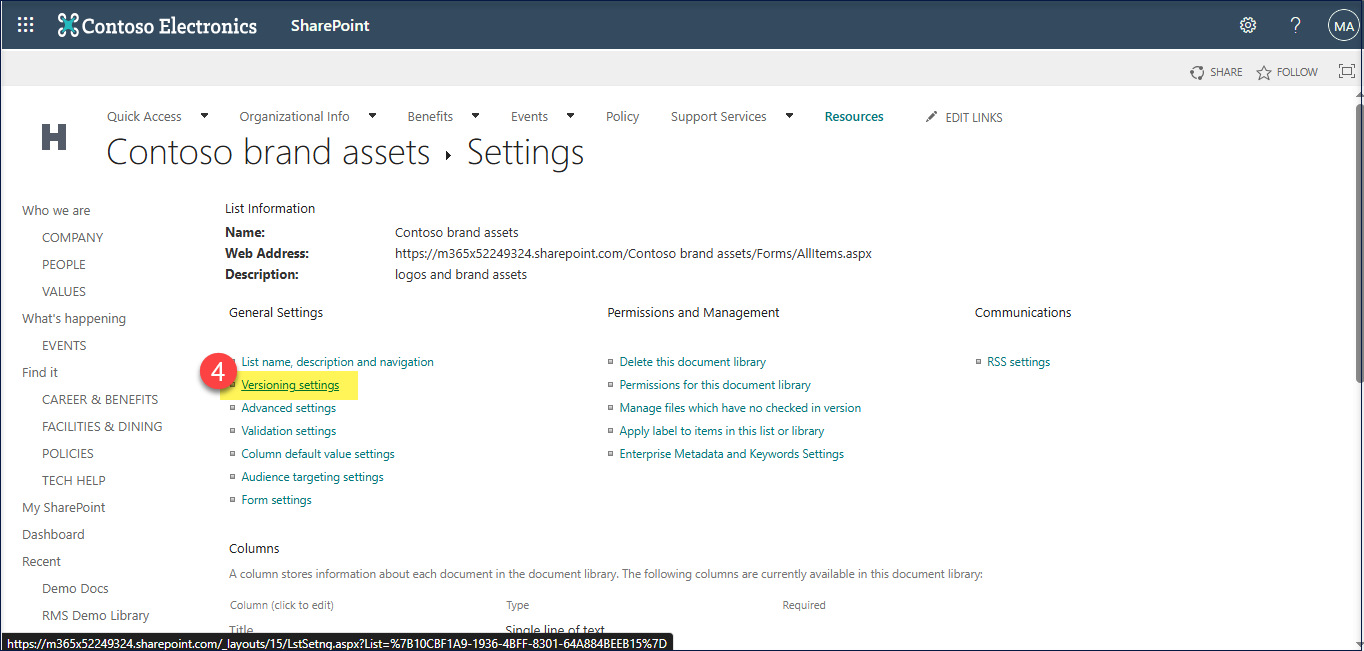This screenshot has height=651, width=1364.
Task: Expand the Organizational Info dropdown arrow
Action: pos(372,116)
